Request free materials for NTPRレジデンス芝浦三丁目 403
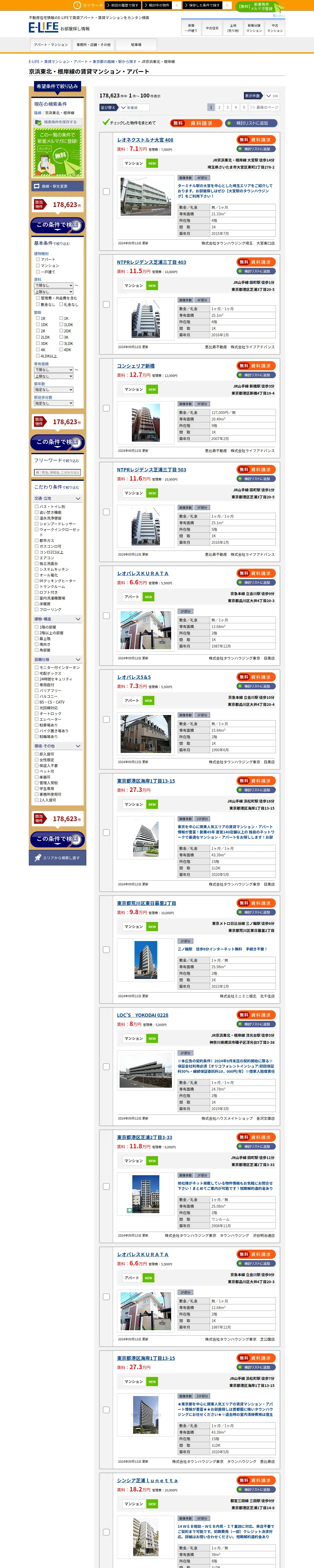Image resolution: width=314 pixels, height=1568 pixels. tap(257, 262)
